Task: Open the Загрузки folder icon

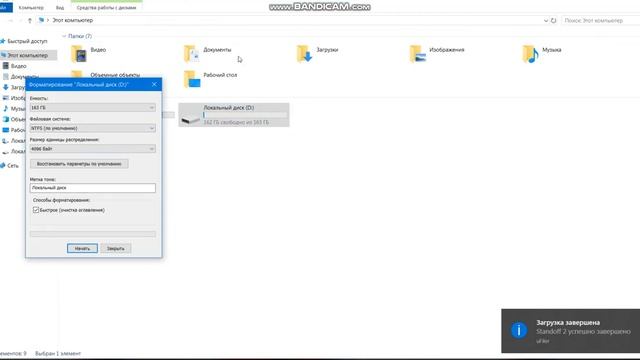Action: [304, 54]
